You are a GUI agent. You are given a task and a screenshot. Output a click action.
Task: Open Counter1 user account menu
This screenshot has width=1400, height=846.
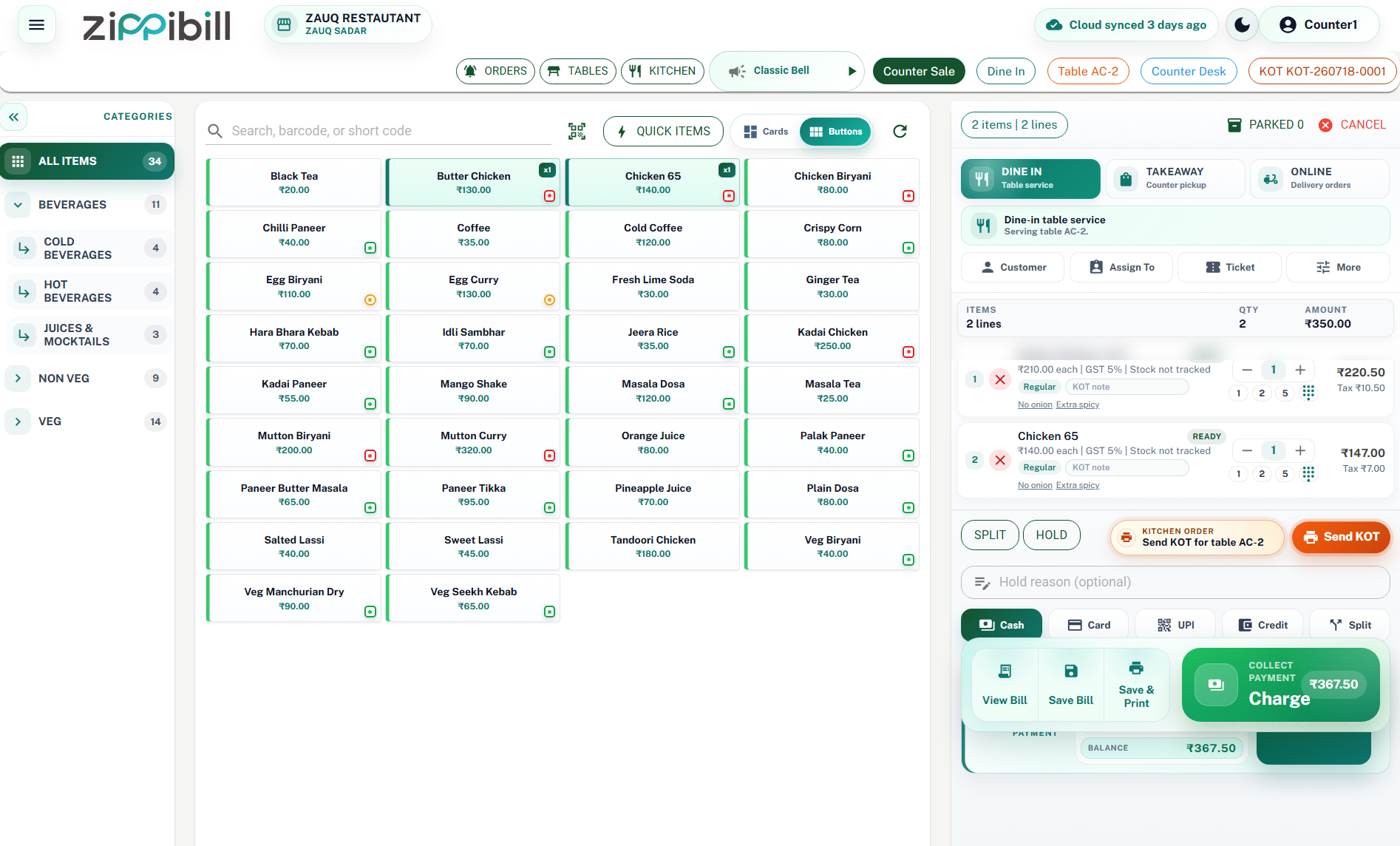click(1319, 24)
